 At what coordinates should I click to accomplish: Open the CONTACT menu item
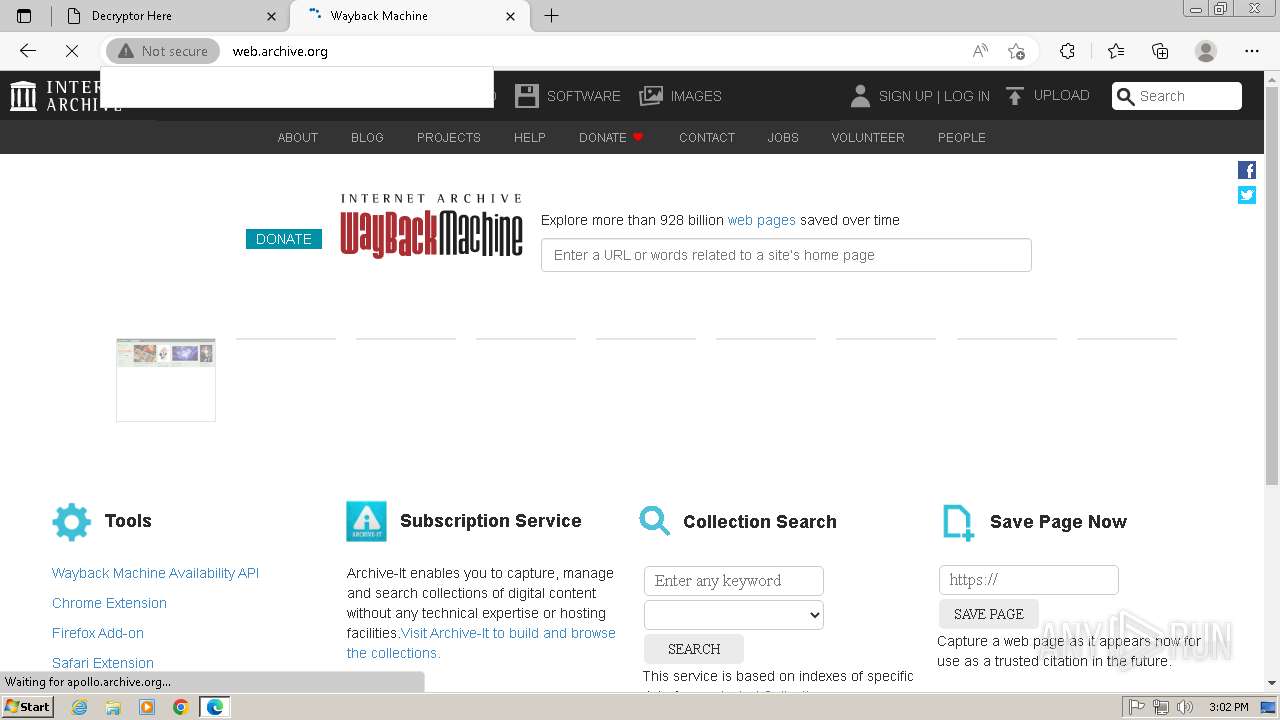(x=707, y=137)
